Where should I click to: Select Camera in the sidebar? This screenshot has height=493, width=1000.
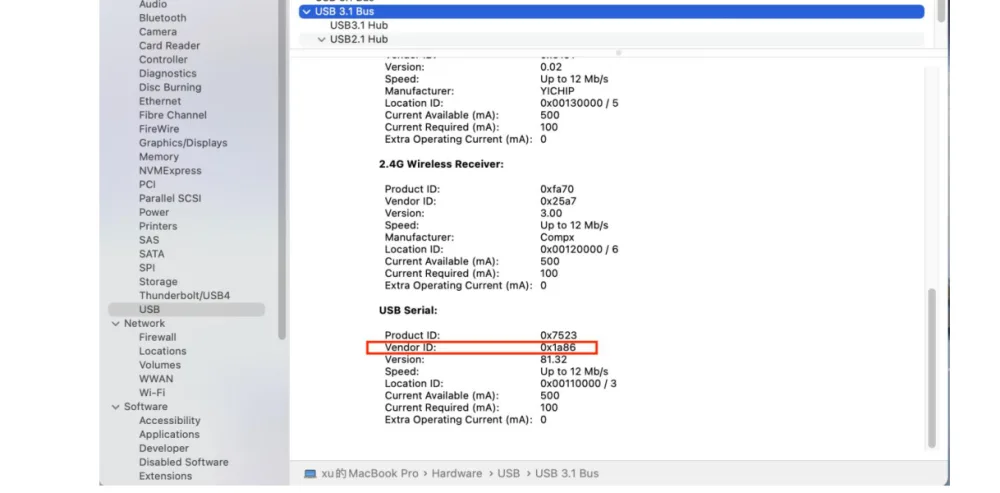tap(158, 32)
